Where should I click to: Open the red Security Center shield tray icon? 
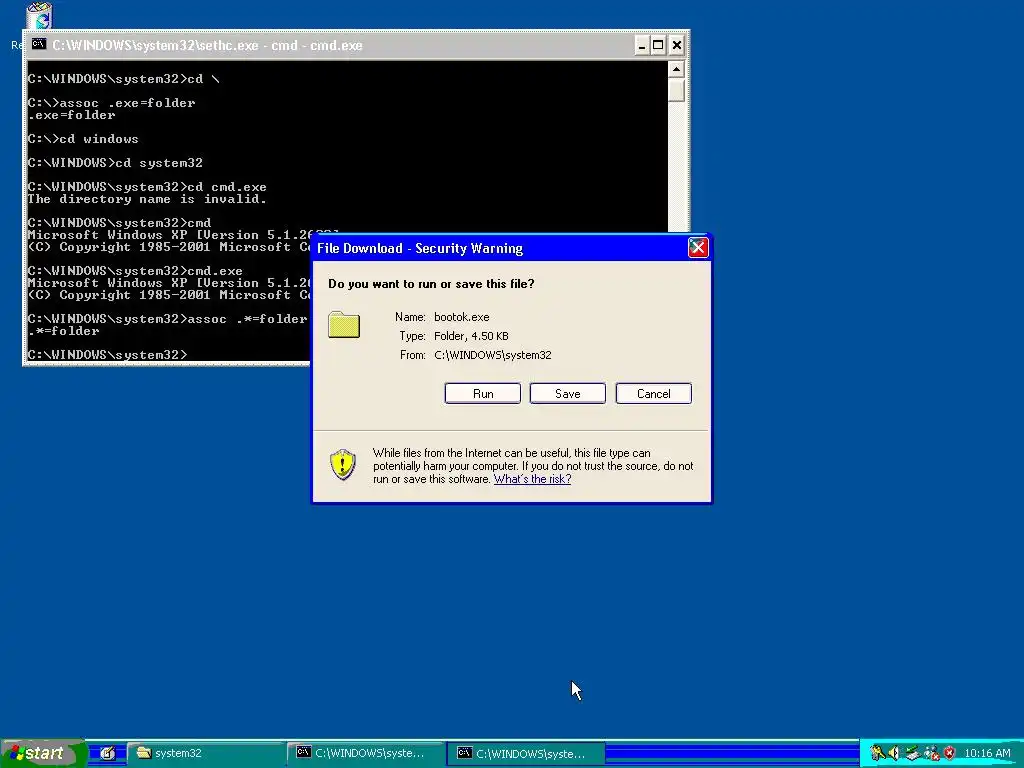tap(950, 753)
